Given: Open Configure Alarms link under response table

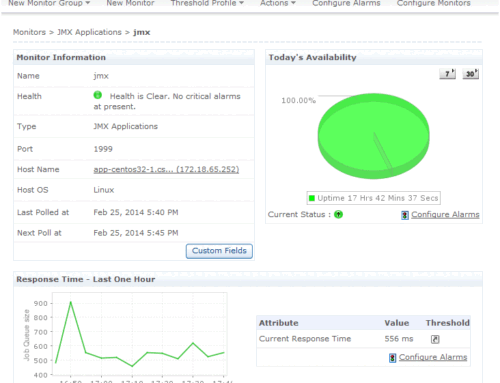Looking at the screenshot, I should point(433,357).
